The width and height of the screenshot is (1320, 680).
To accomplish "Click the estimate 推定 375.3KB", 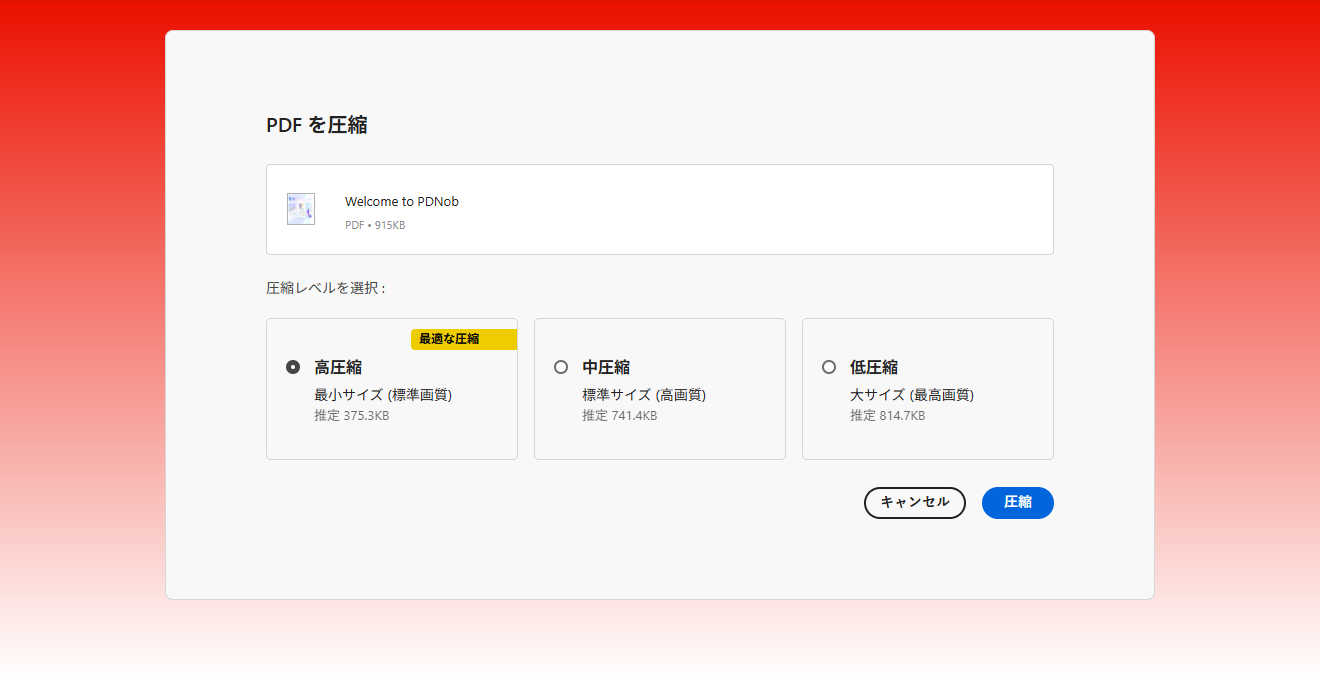I will [352, 416].
